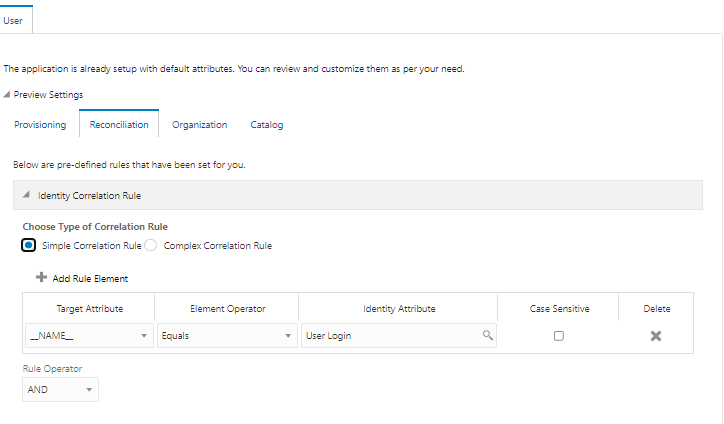
Task: Click the Target Attribute column header
Action: point(88,309)
